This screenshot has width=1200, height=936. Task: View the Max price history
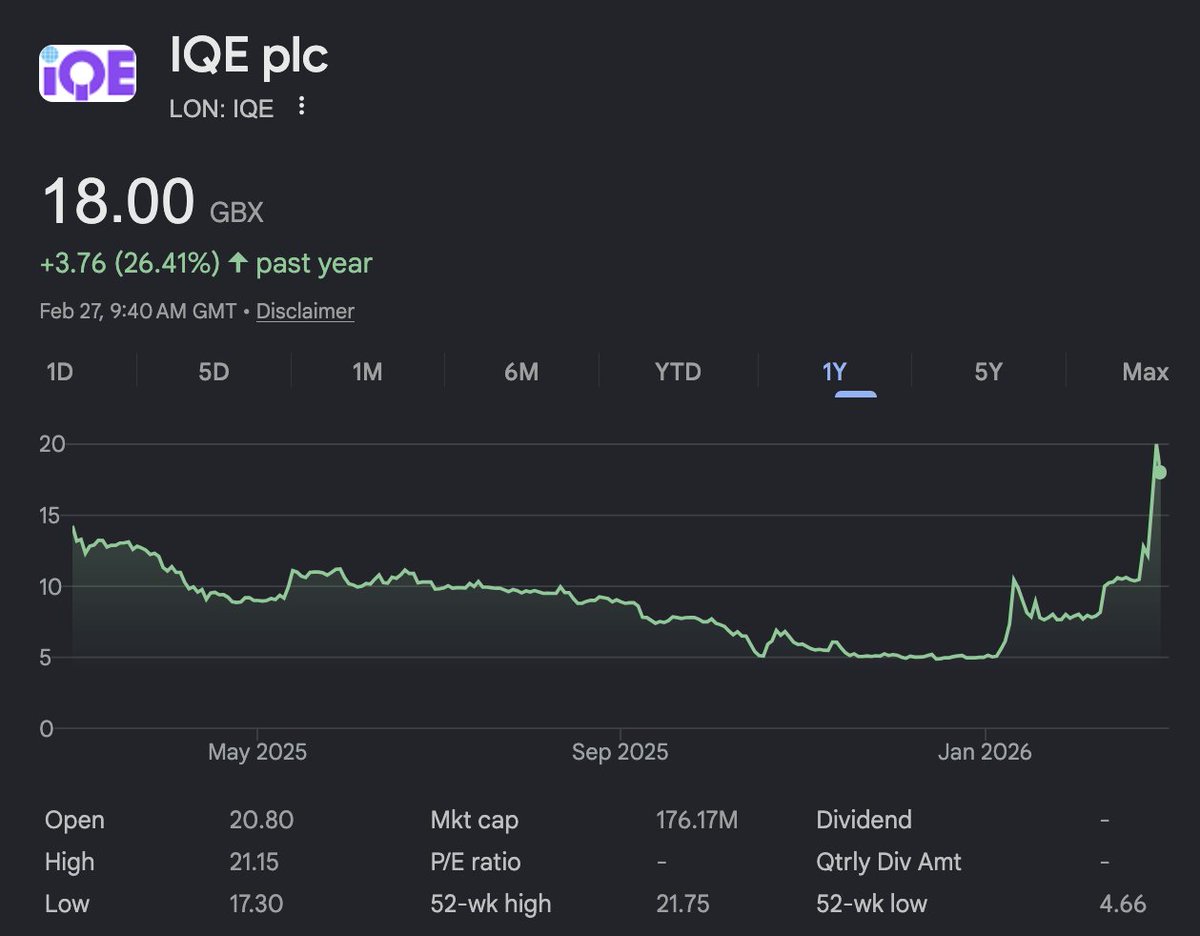coord(1145,372)
